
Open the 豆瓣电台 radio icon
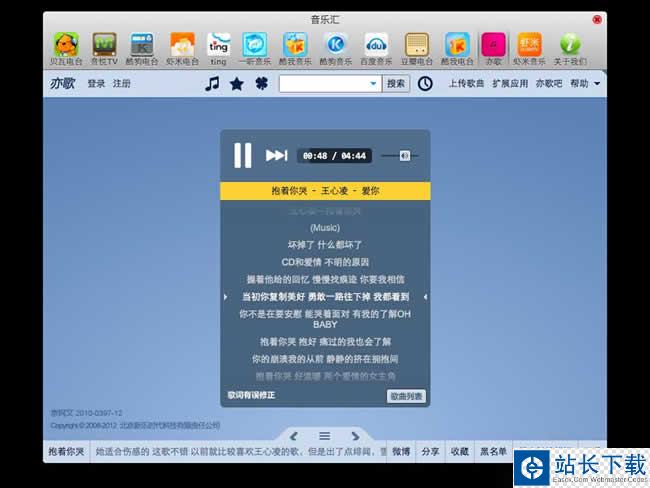click(x=417, y=45)
